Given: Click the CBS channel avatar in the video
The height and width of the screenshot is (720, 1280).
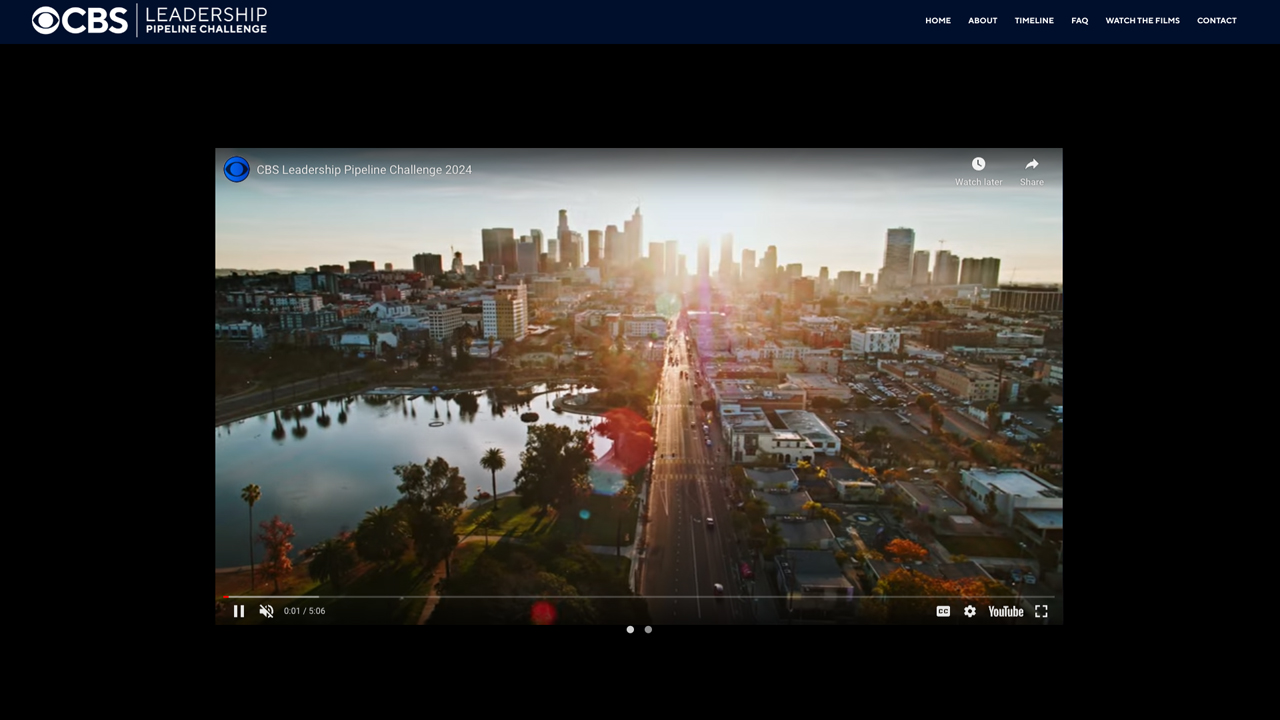Looking at the screenshot, I should (237, 170).
